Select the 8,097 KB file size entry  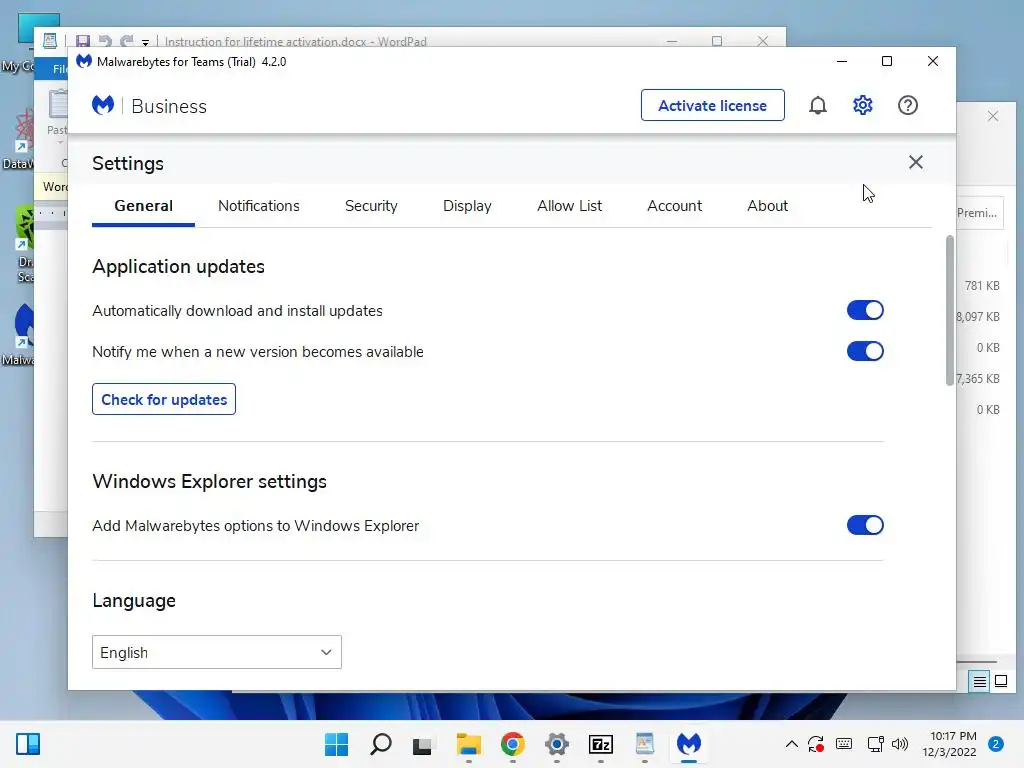click(x=978, y=317)
